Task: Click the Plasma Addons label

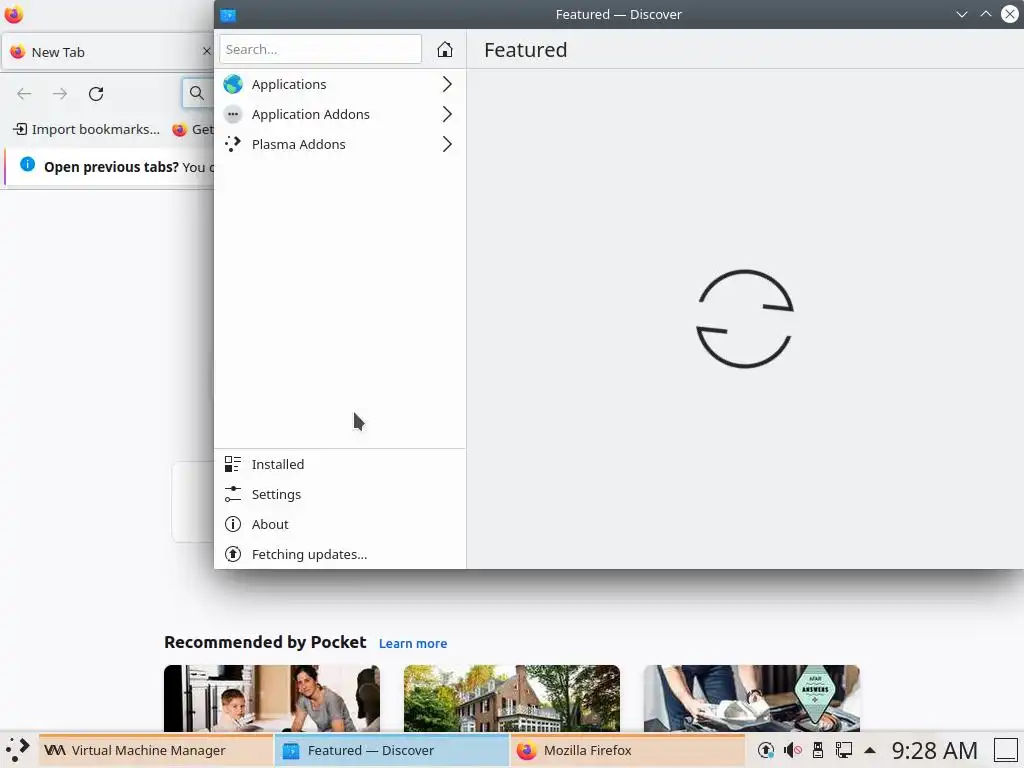Action: [298, 144]
